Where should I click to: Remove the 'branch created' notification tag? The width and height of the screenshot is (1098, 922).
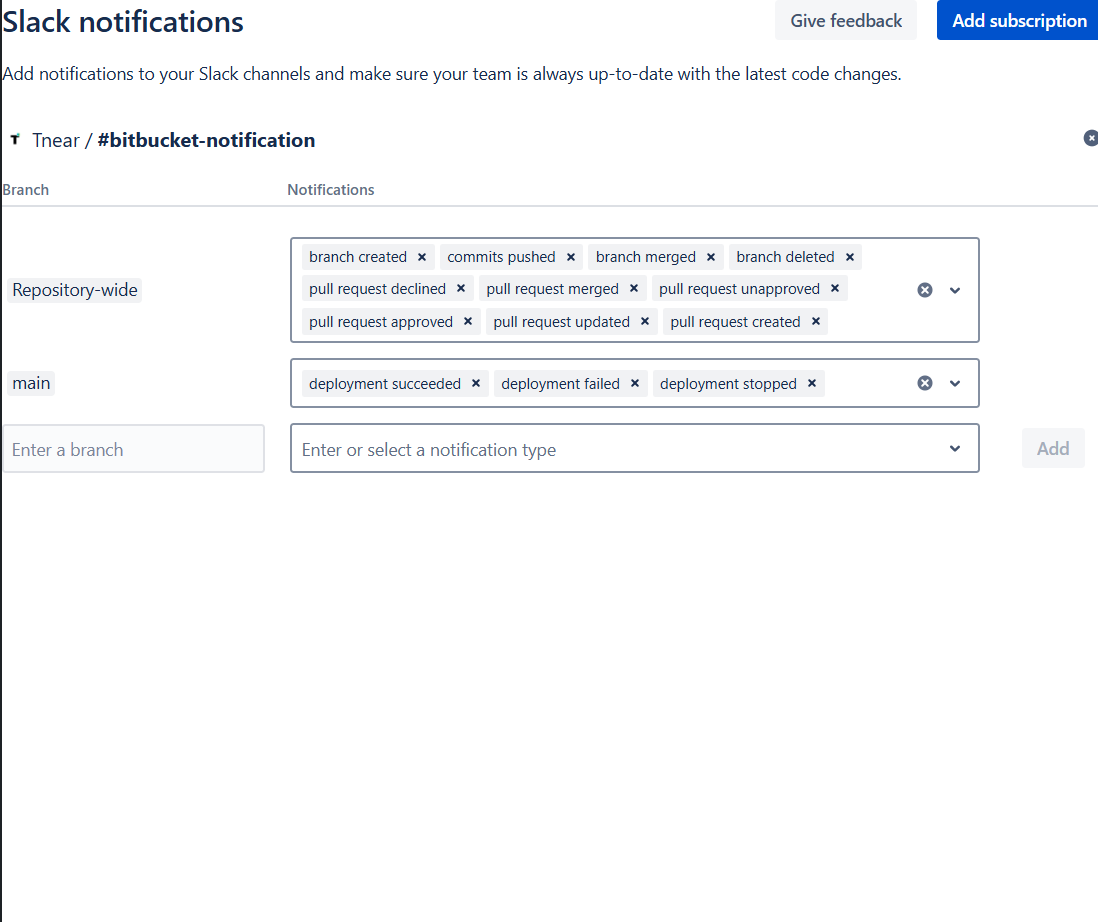click(x=422, y=257)
